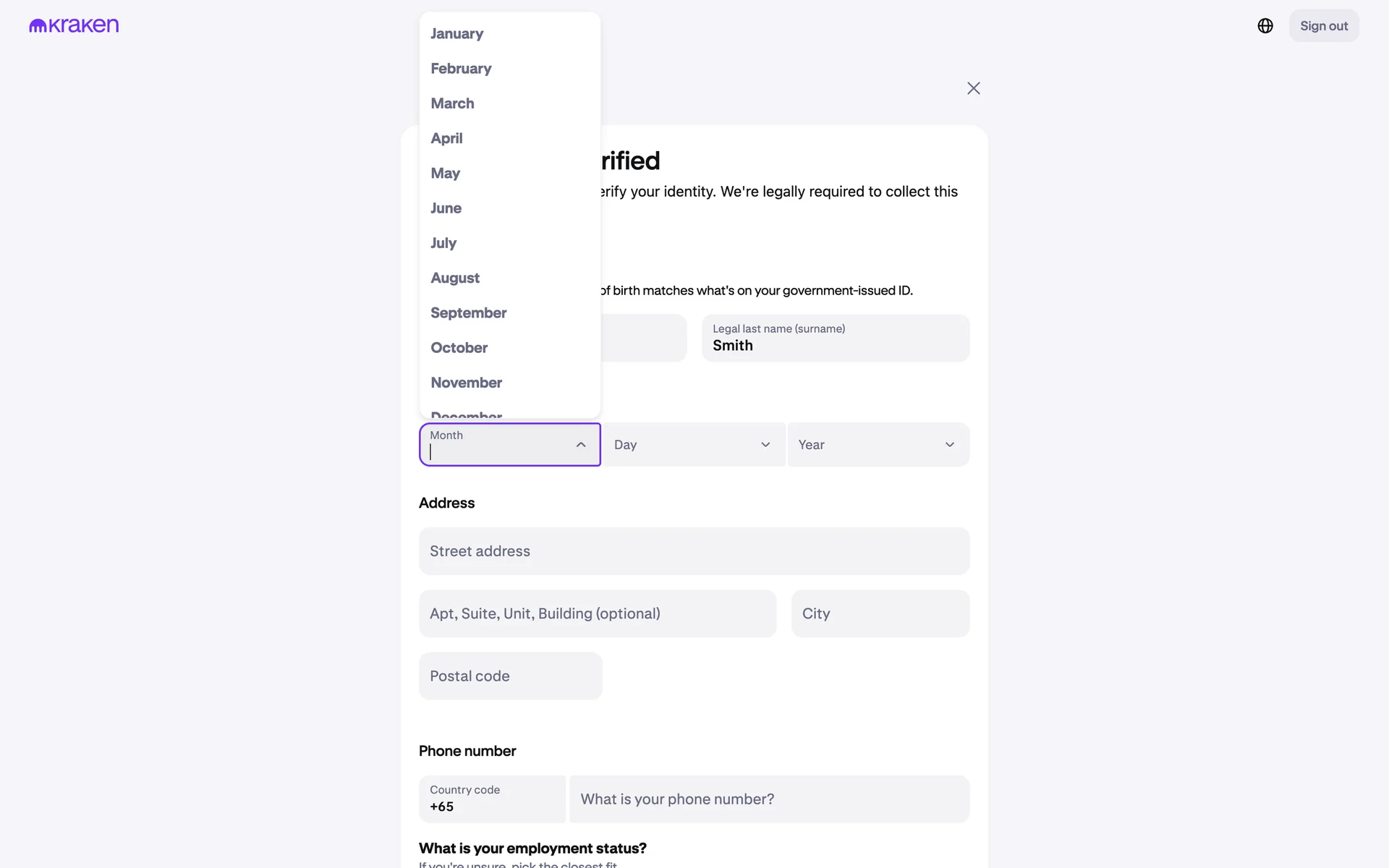Select the Postal code field
The height and width of the screenshot is (868, 1389).
click(x=510, y=676)
